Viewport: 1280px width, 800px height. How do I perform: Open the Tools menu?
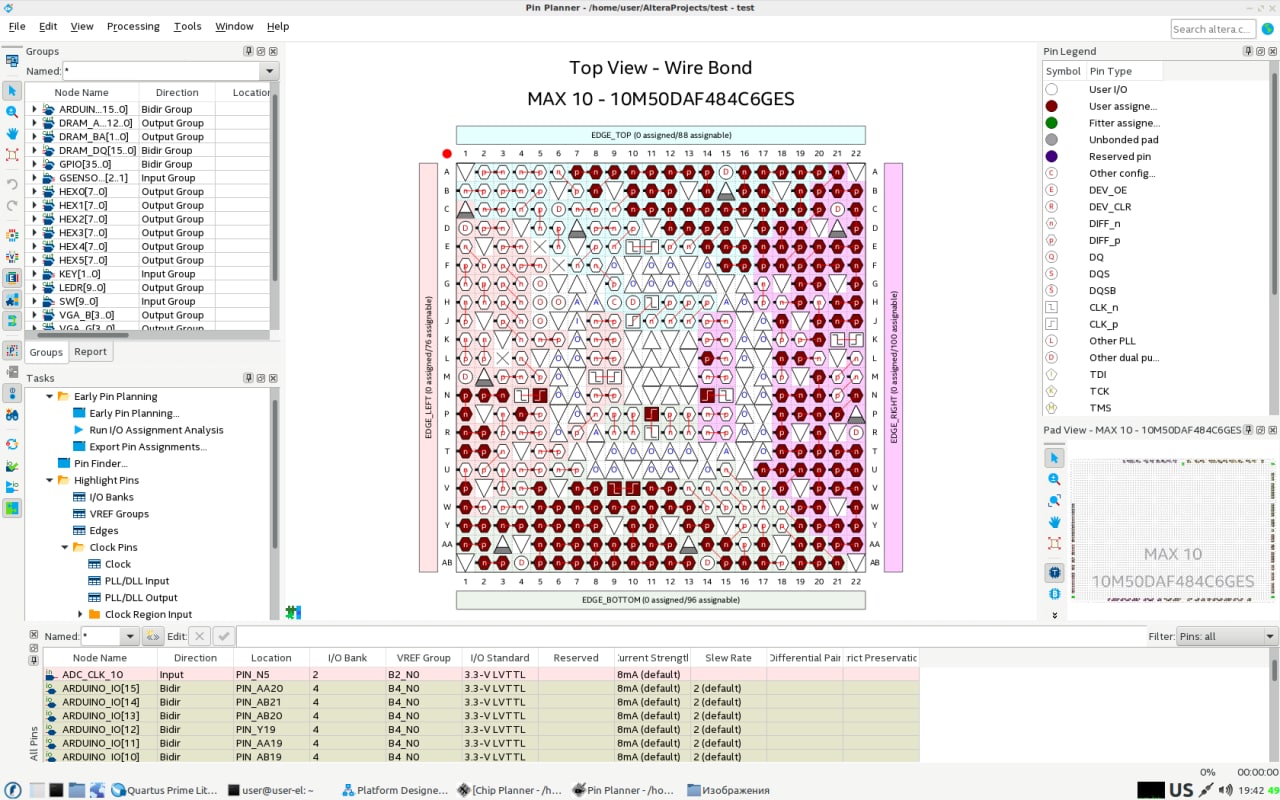point(187,26)
